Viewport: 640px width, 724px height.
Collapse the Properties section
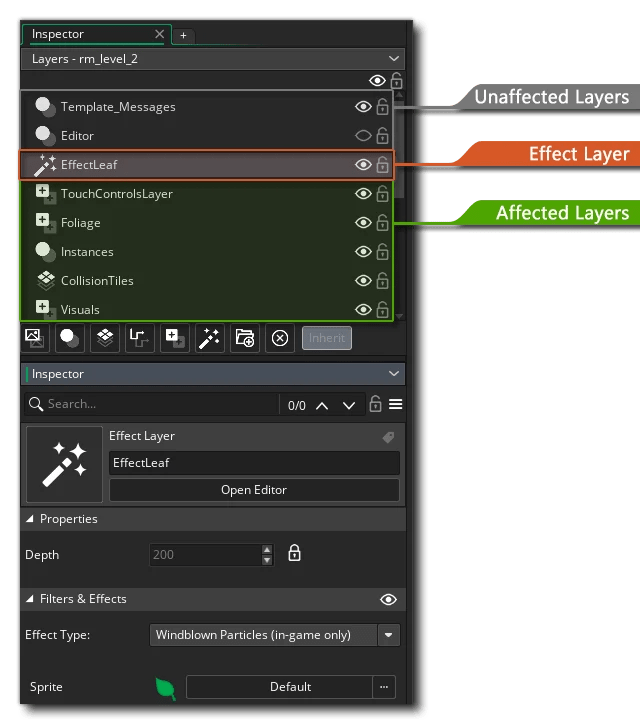(x=30, y=519)
